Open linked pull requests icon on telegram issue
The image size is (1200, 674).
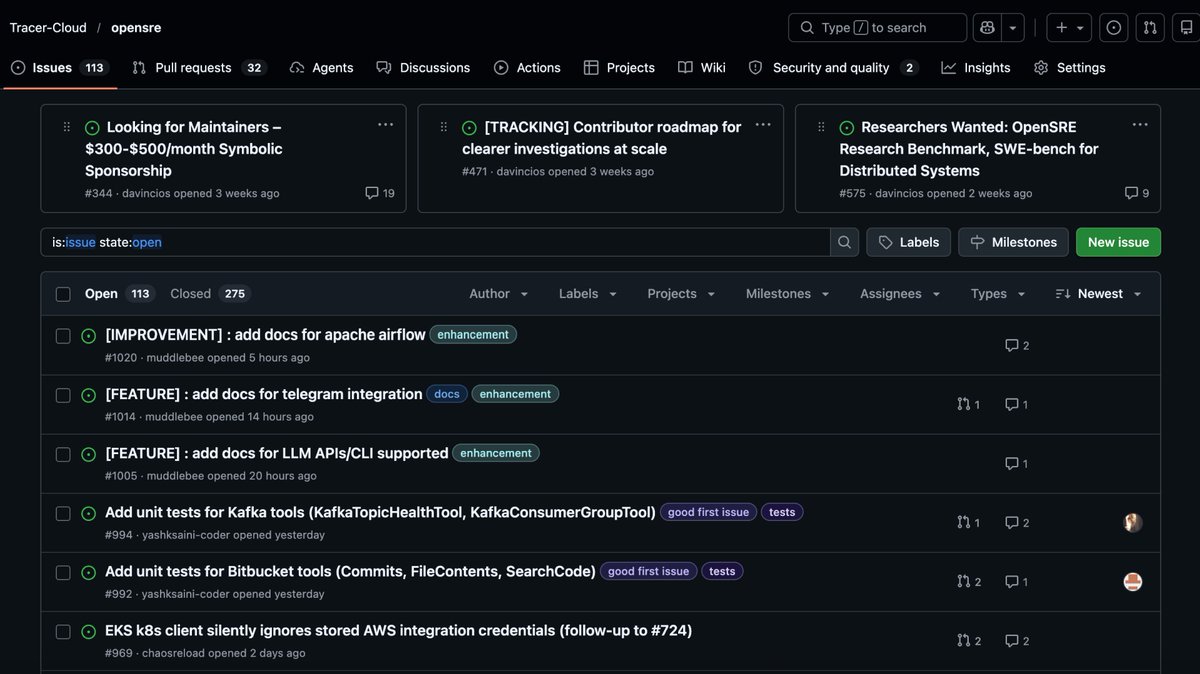pos(968,404)
